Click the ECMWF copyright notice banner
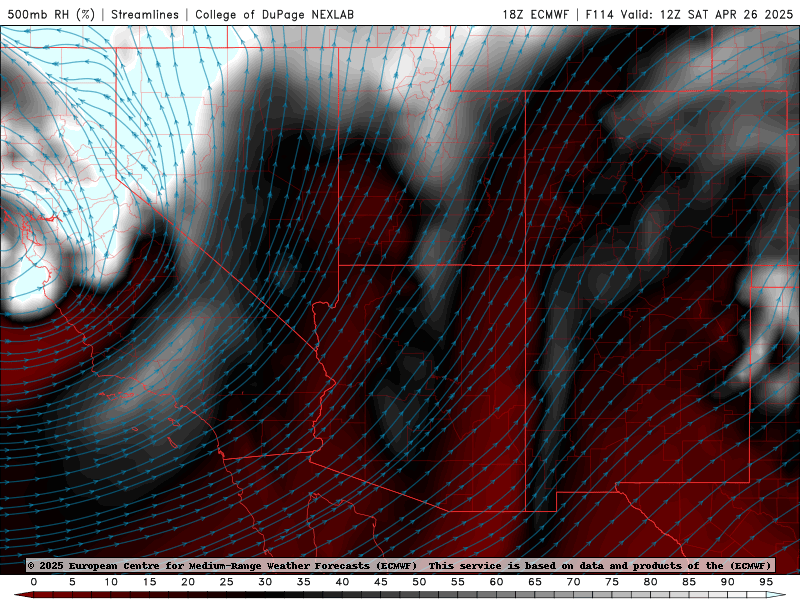This screenshot has height=600, width=800. coord(401,565)
